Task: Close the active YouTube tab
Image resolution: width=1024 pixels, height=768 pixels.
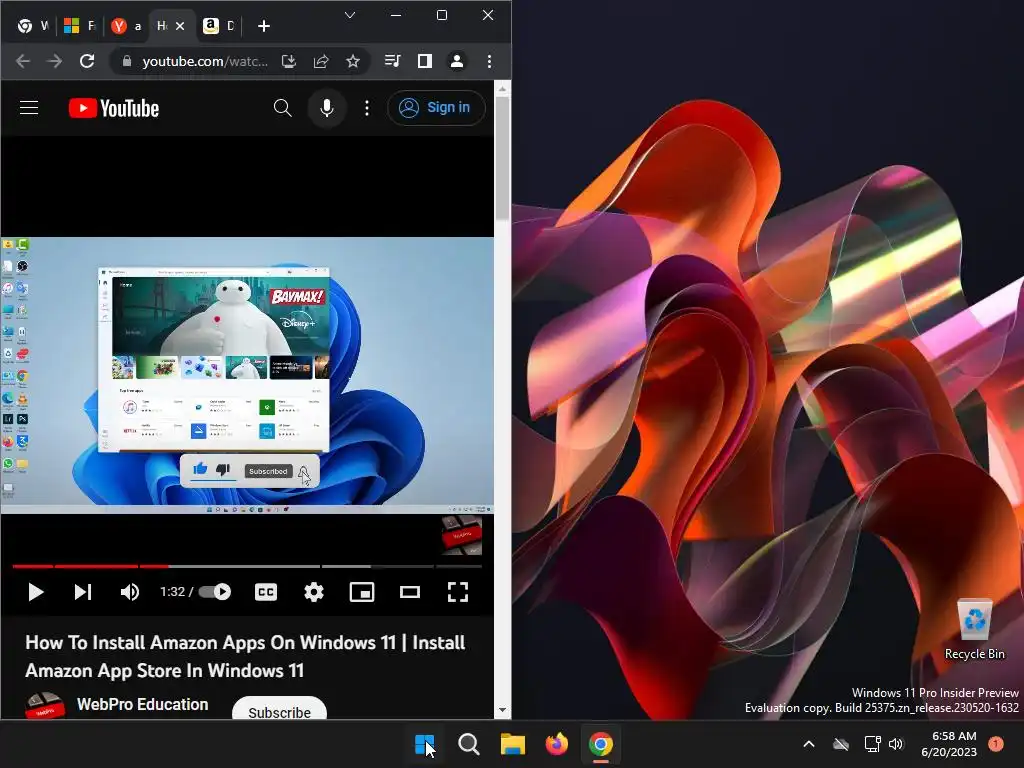Action: (180, 26)
